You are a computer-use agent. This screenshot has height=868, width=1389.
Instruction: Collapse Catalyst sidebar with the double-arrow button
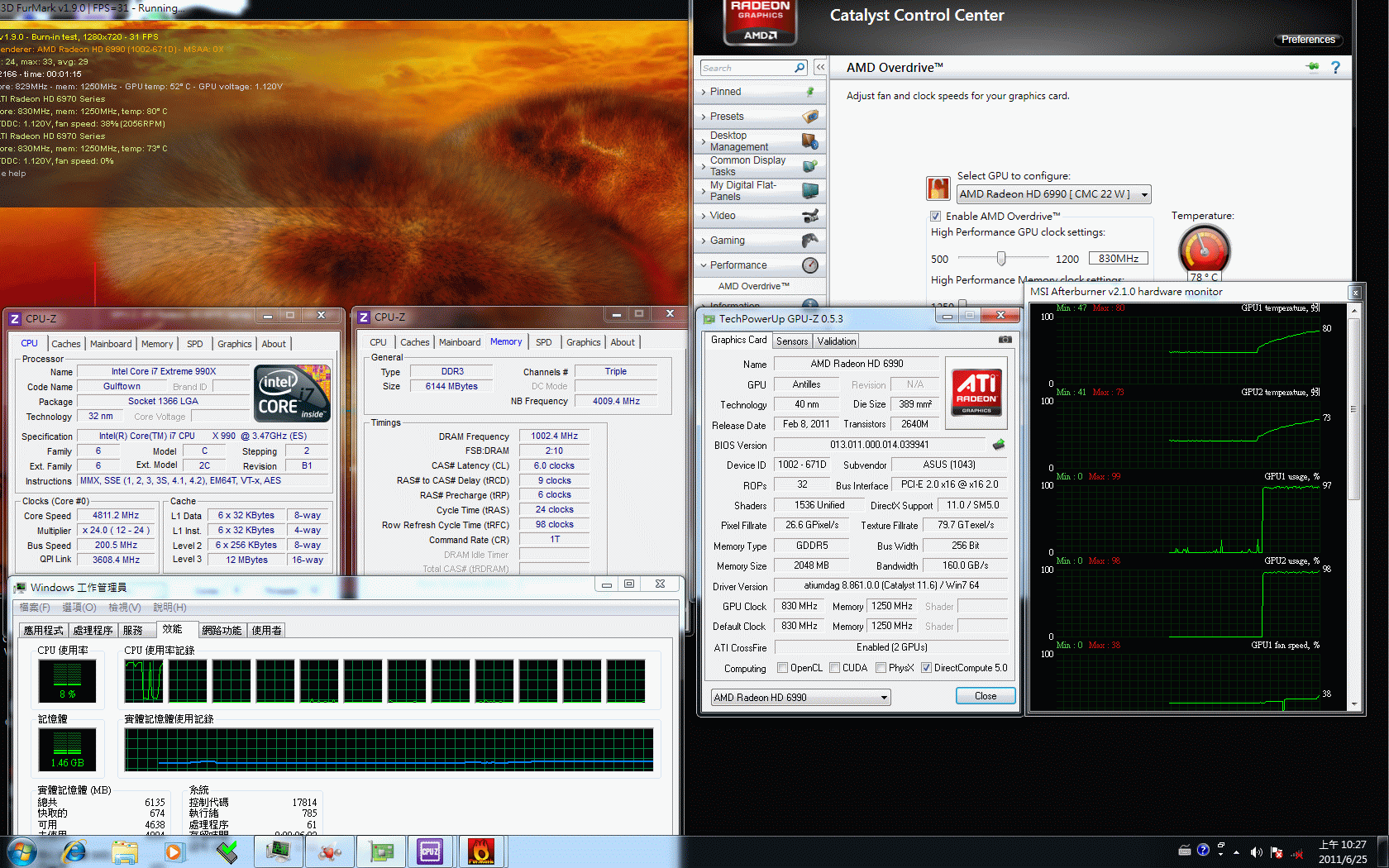click(x=820, y=68)
